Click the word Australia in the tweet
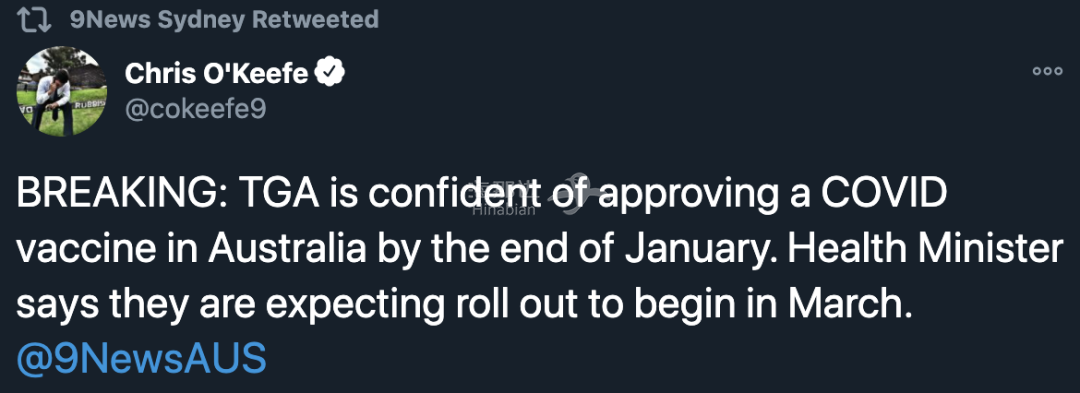Screen dimensions: 1080x393 click(287, 249)
